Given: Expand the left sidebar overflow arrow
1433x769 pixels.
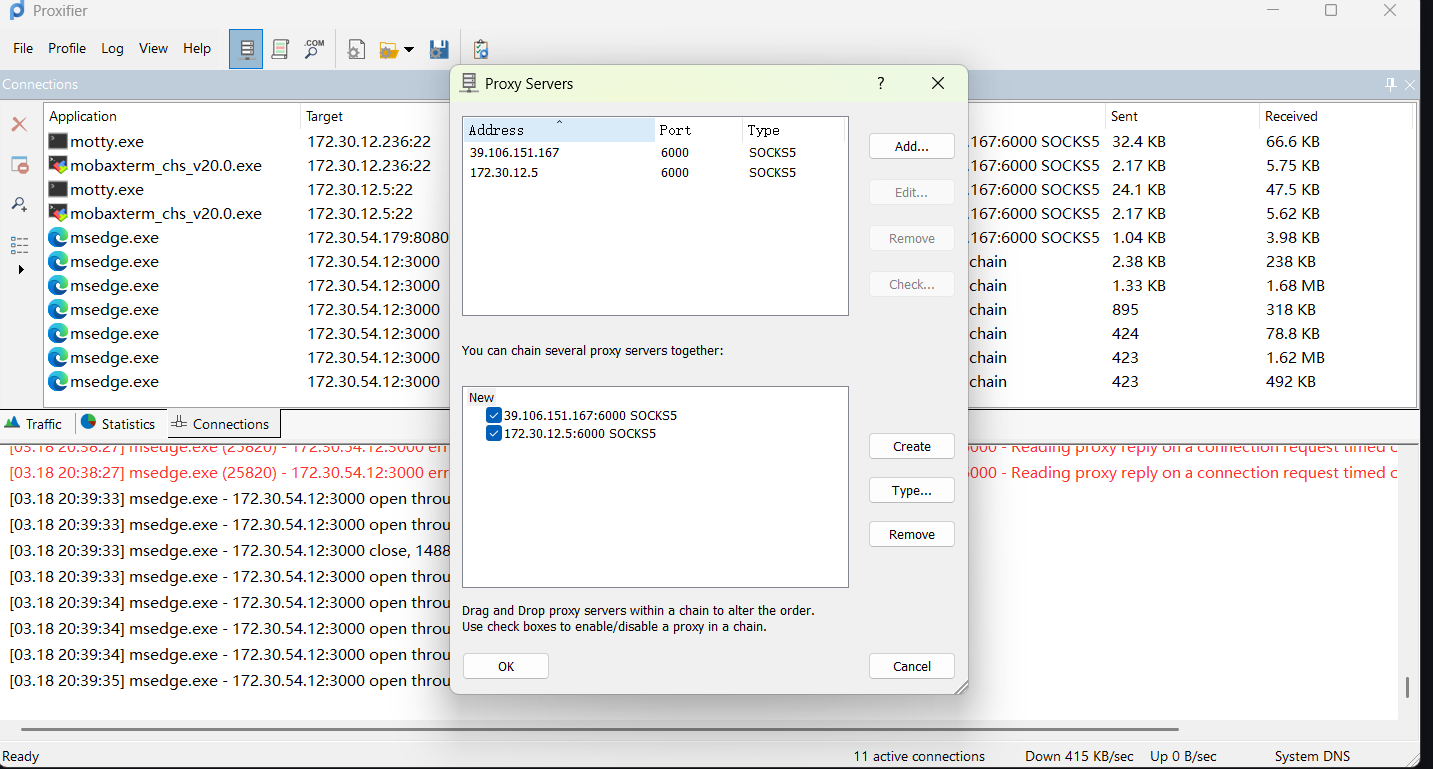Looking at the screenshot, I should coord(21,269).
